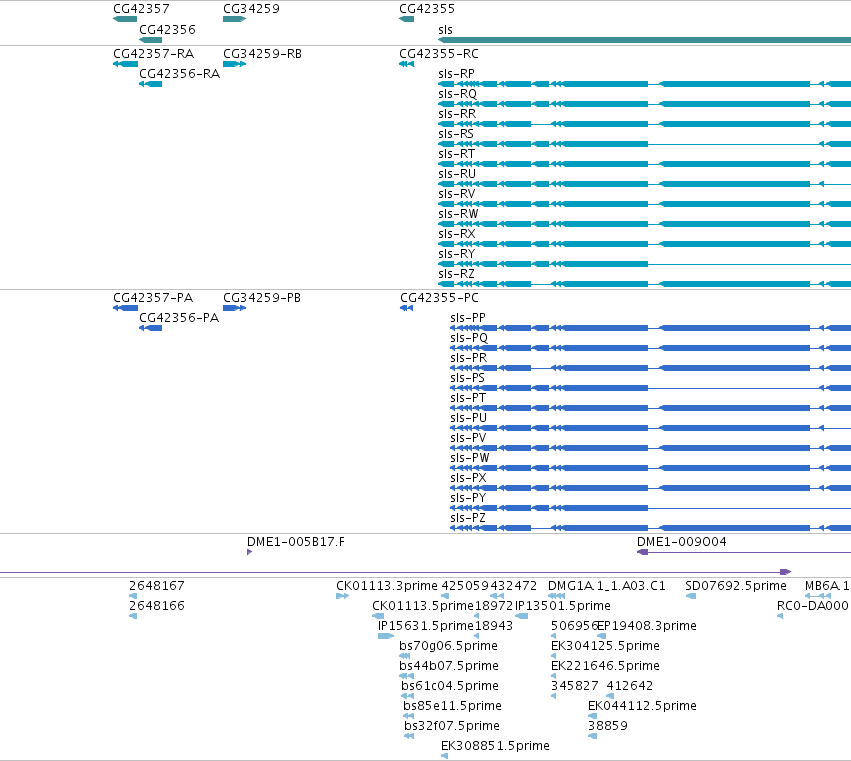Screen dimensions: 851x761
Task: Select the CG42357 gene label
Action: (x=141, y=9)
